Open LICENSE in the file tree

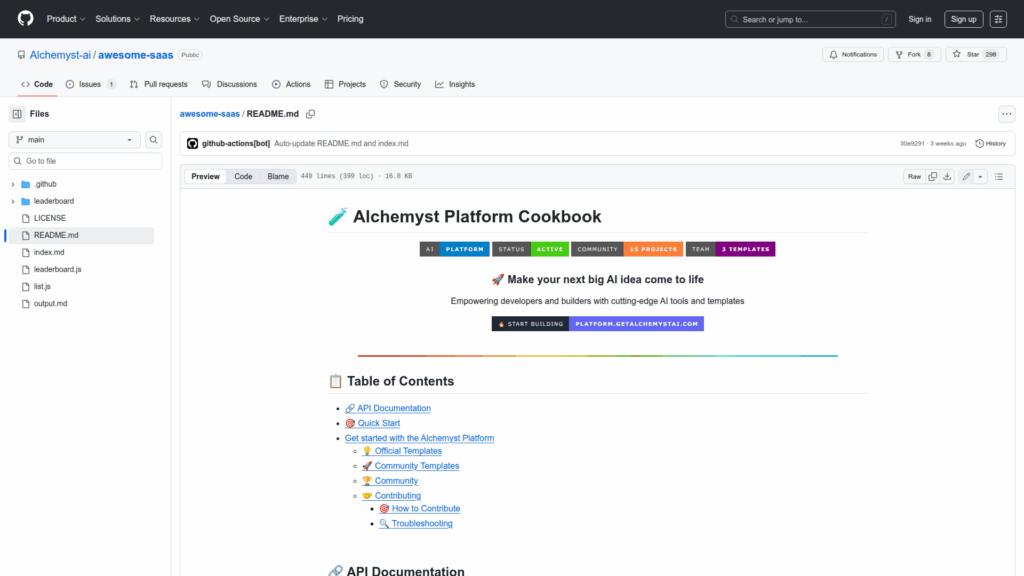coord(50,218)
